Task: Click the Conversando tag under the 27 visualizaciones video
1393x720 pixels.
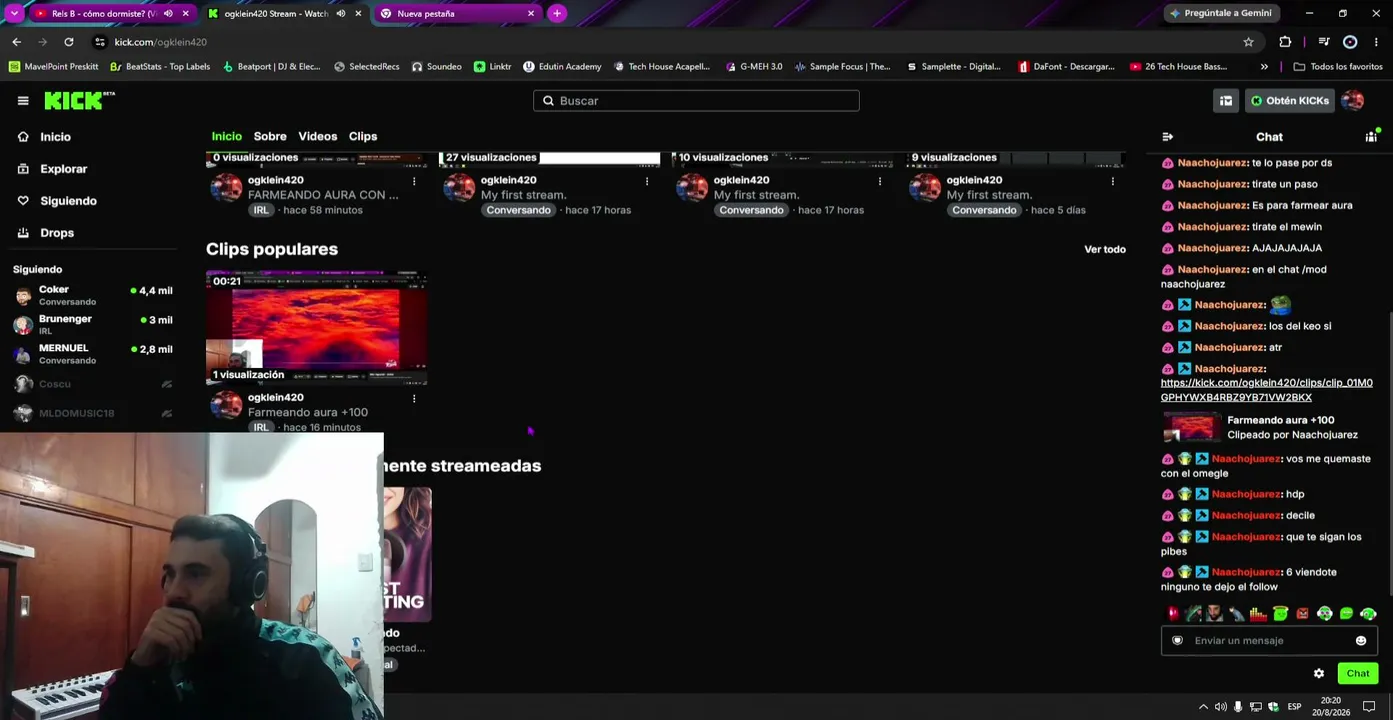Action: [x=518, y=210]
